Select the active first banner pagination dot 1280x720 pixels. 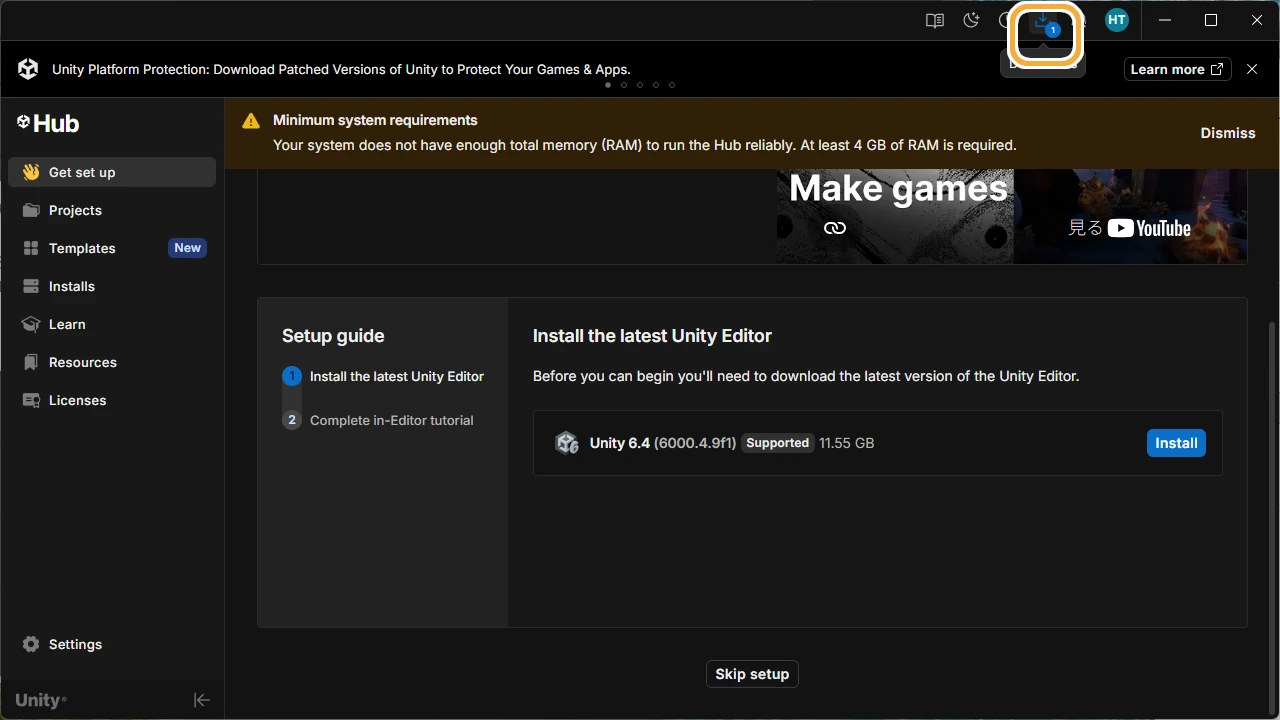(608, 85)
